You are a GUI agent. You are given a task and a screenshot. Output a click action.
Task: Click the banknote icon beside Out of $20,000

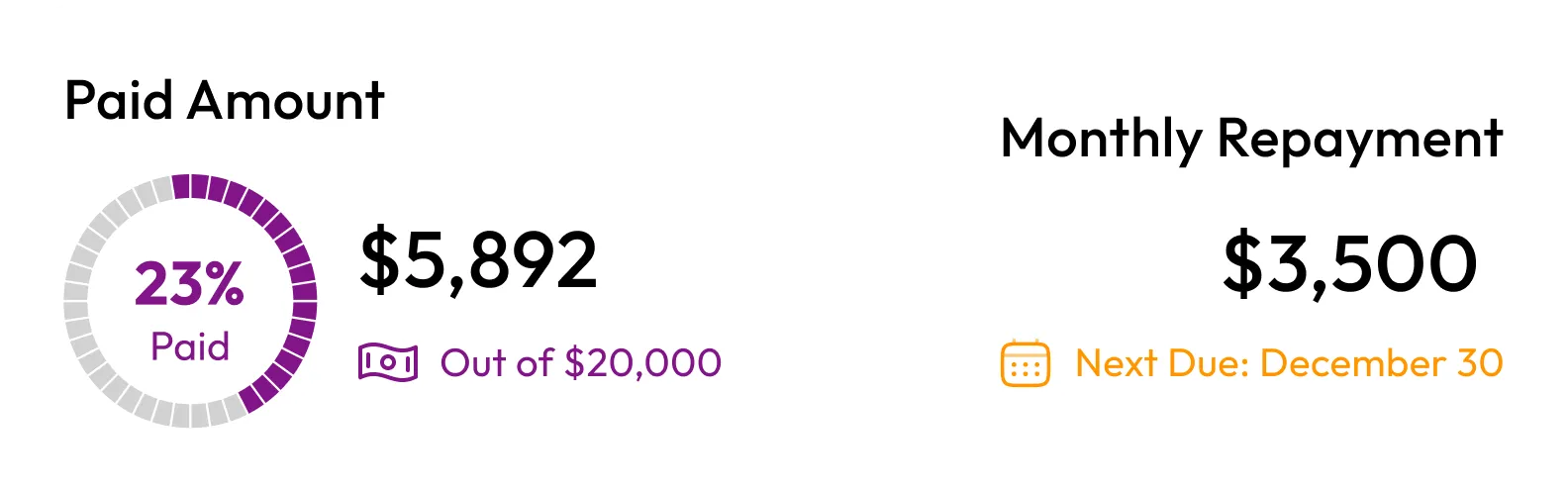[x=387, y=362]
